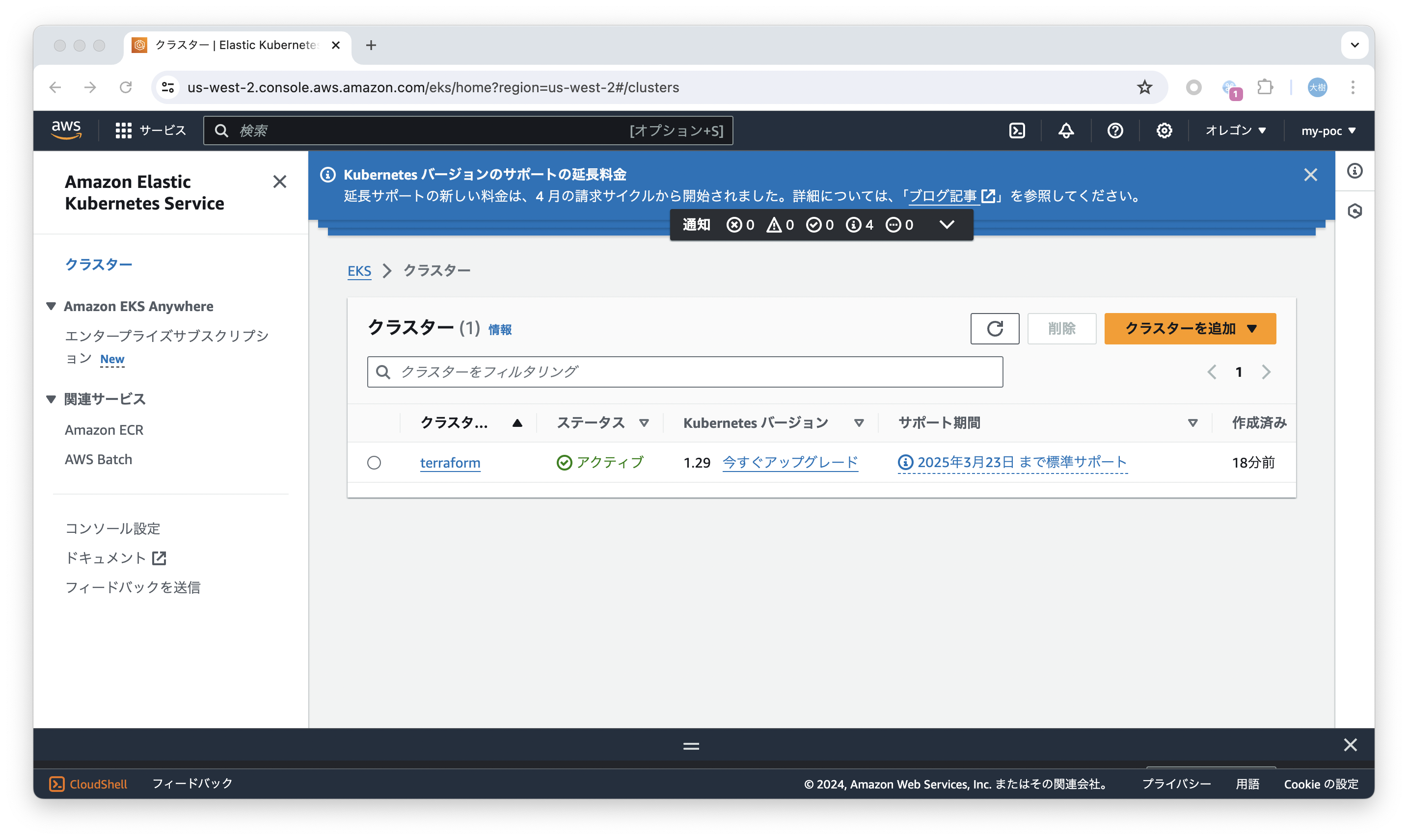Click the クラスターを追加 button
1408x840 pixels.
click(1190, 328)
